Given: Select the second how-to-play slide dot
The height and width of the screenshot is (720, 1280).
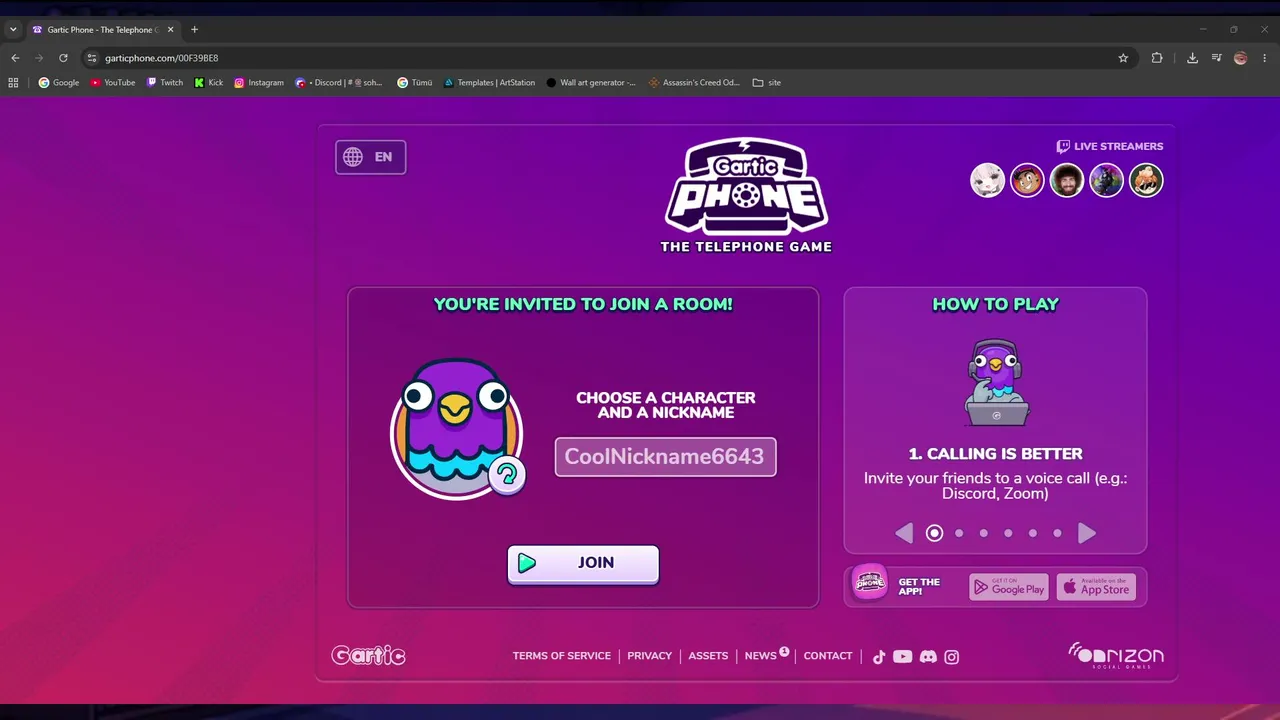Looking at the screenshot, I should pyautogui.click(x=959, y=533).
